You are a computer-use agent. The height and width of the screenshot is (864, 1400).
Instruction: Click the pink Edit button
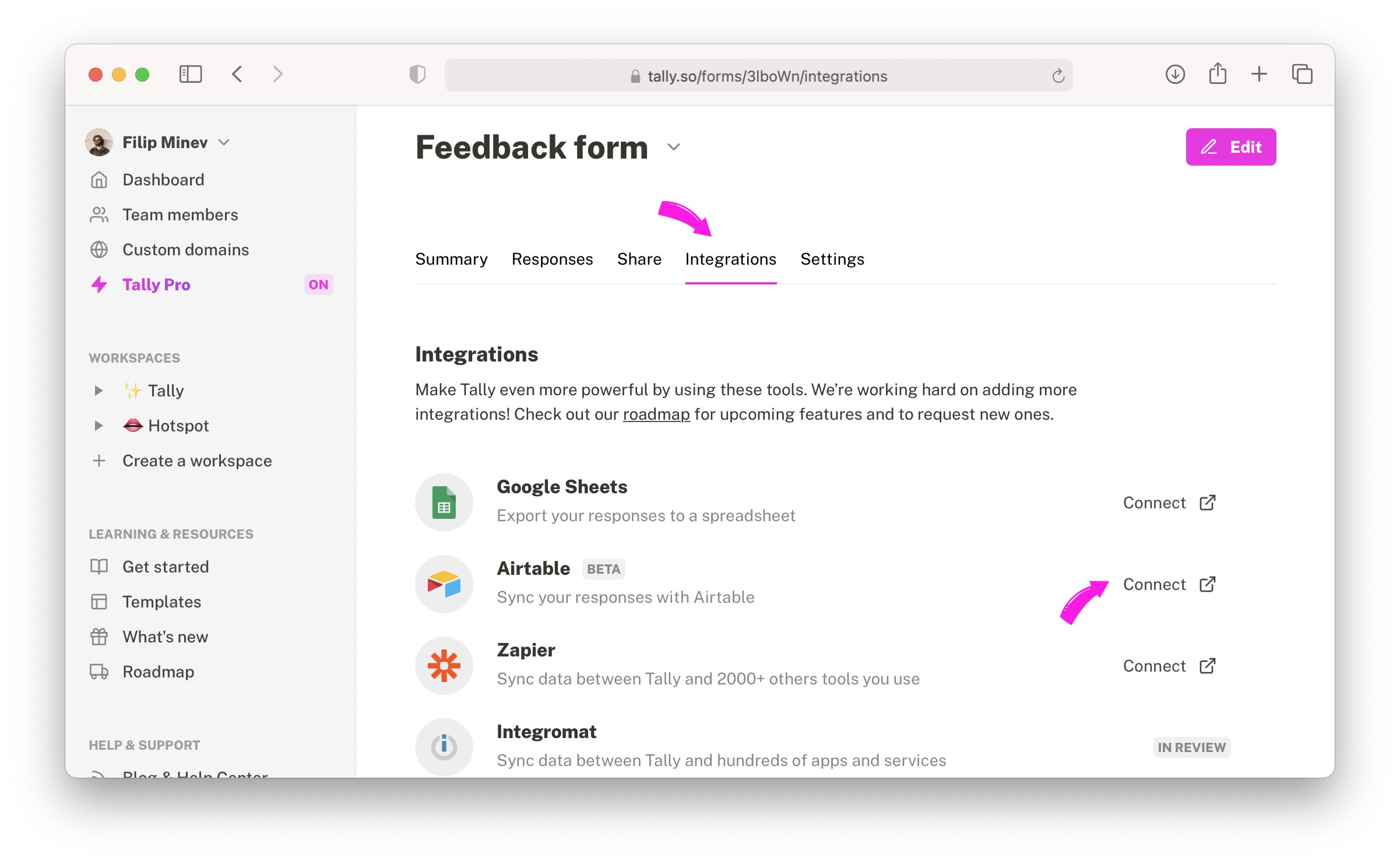click(1230, 147)
